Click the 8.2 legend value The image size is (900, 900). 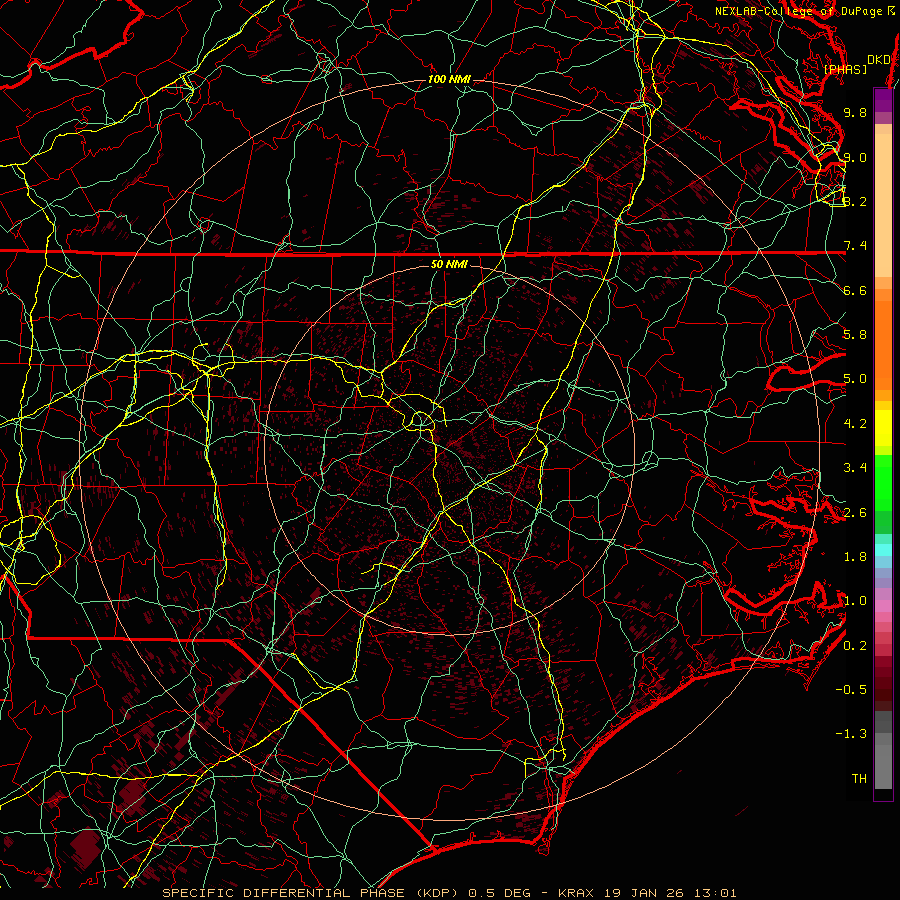click(x=855, y=201)
